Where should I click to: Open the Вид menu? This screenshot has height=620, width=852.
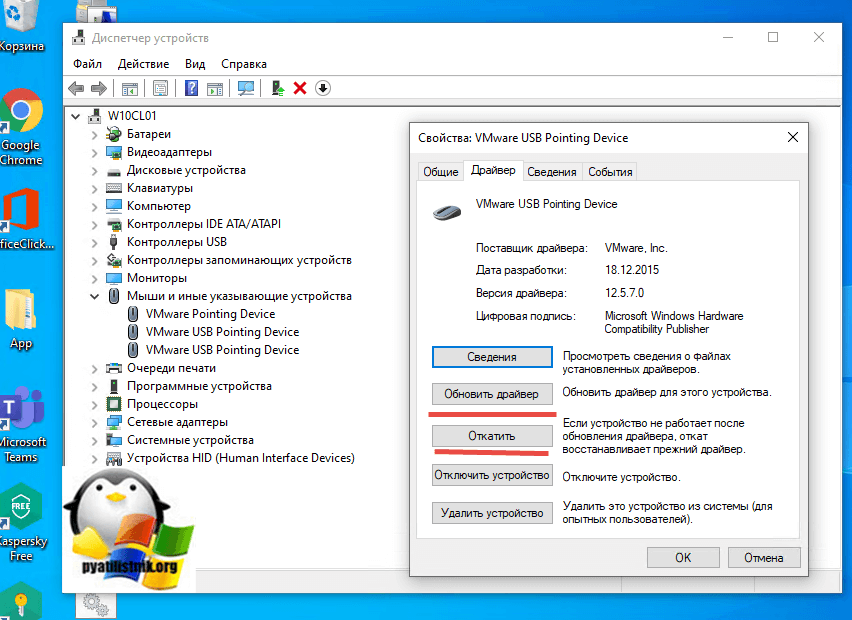point(195,63)
